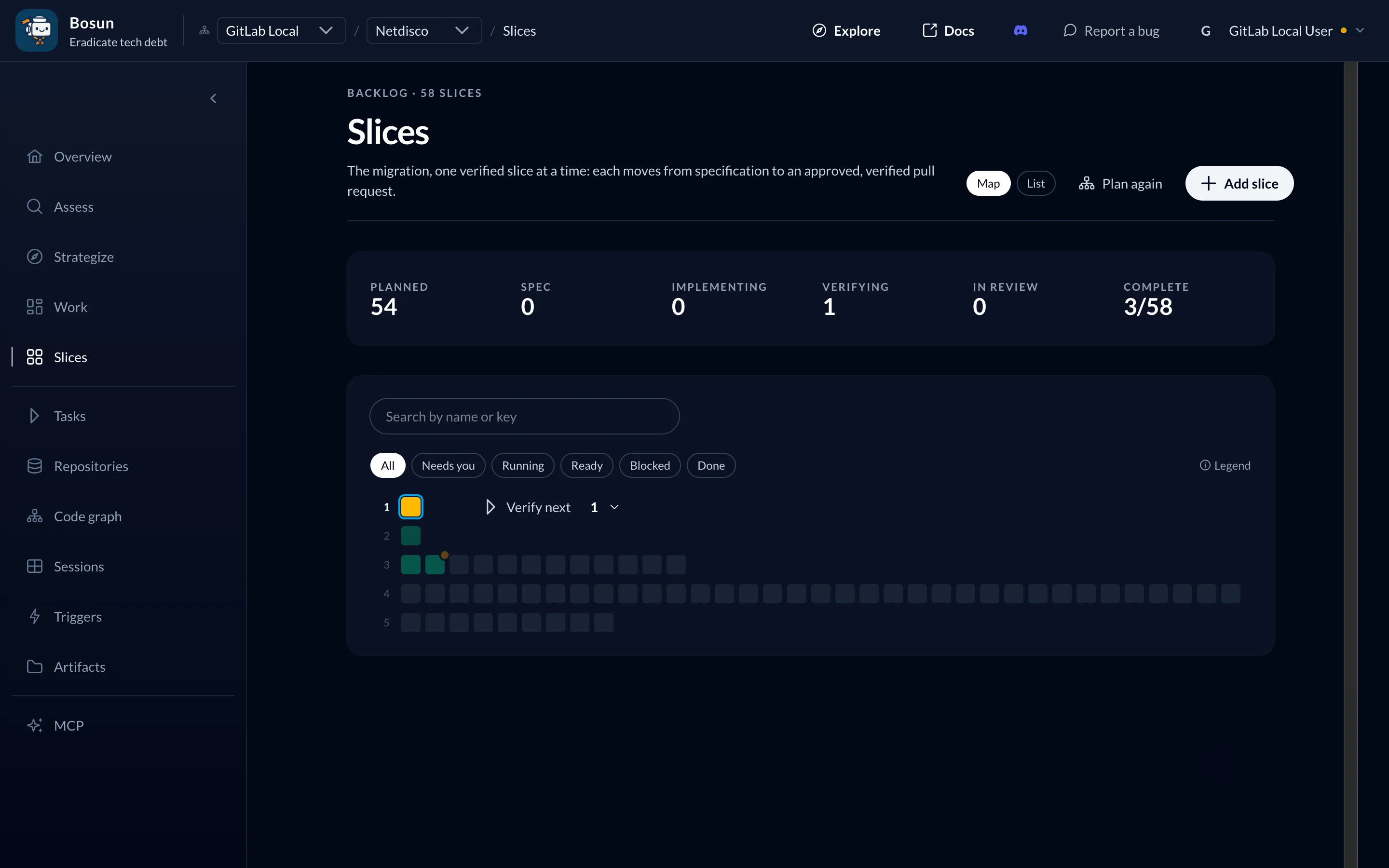This screenshot has width=1389, height=868.
Task: Select the green slice with orange dot
Action: pos(435,564)
